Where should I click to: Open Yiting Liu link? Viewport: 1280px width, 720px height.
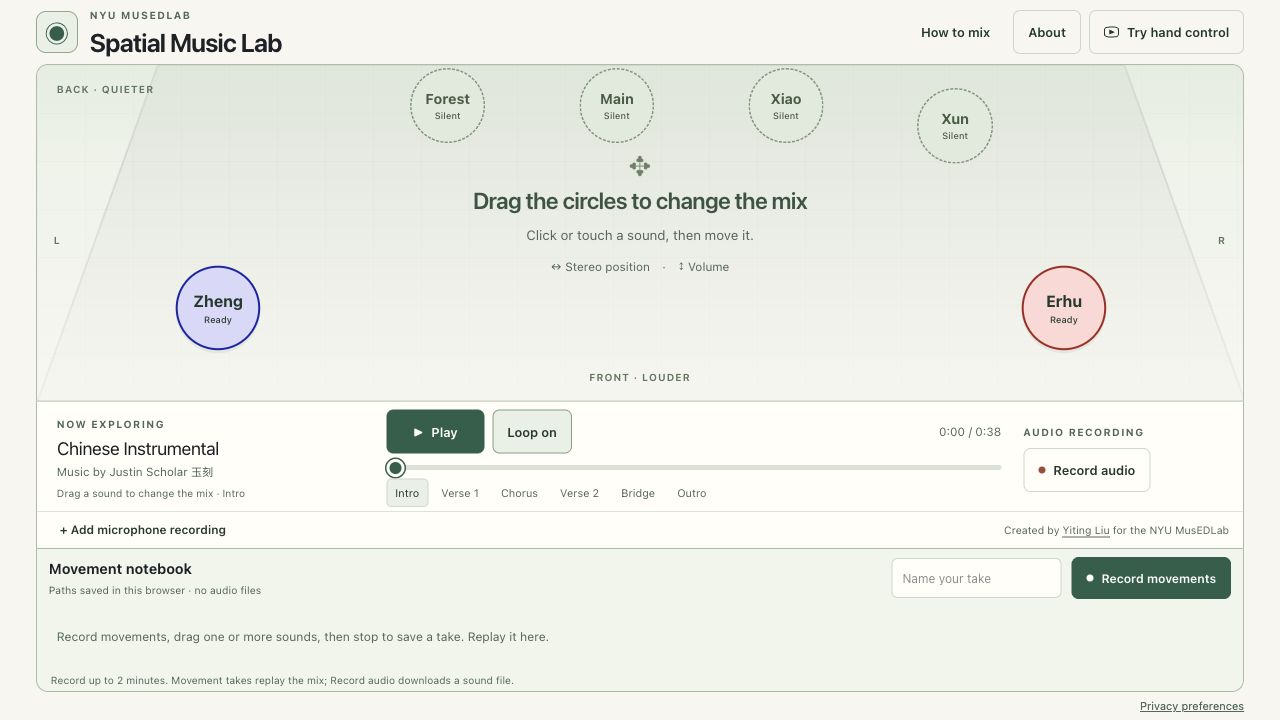[1086, 531]
